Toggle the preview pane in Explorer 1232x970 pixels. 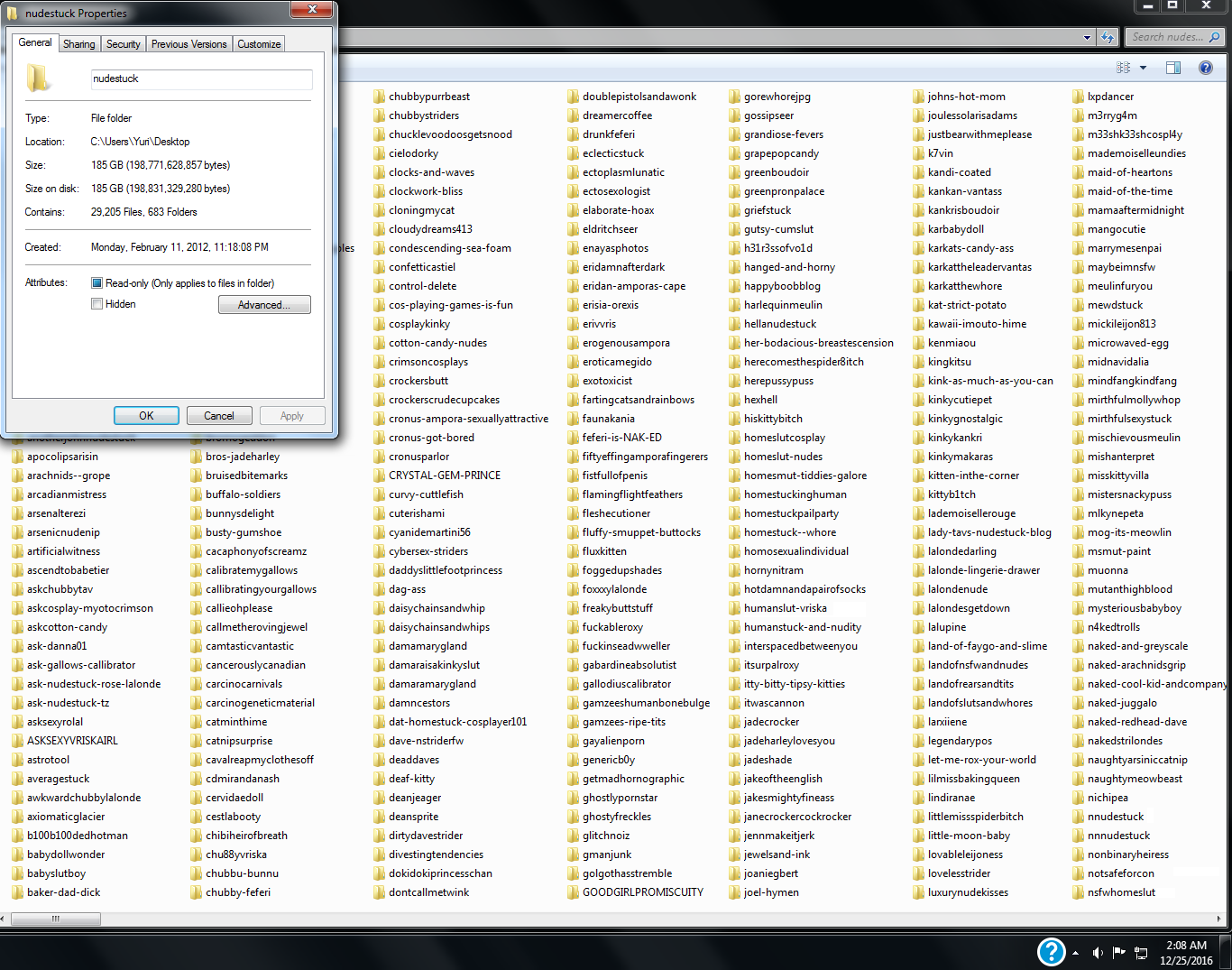1173,68
